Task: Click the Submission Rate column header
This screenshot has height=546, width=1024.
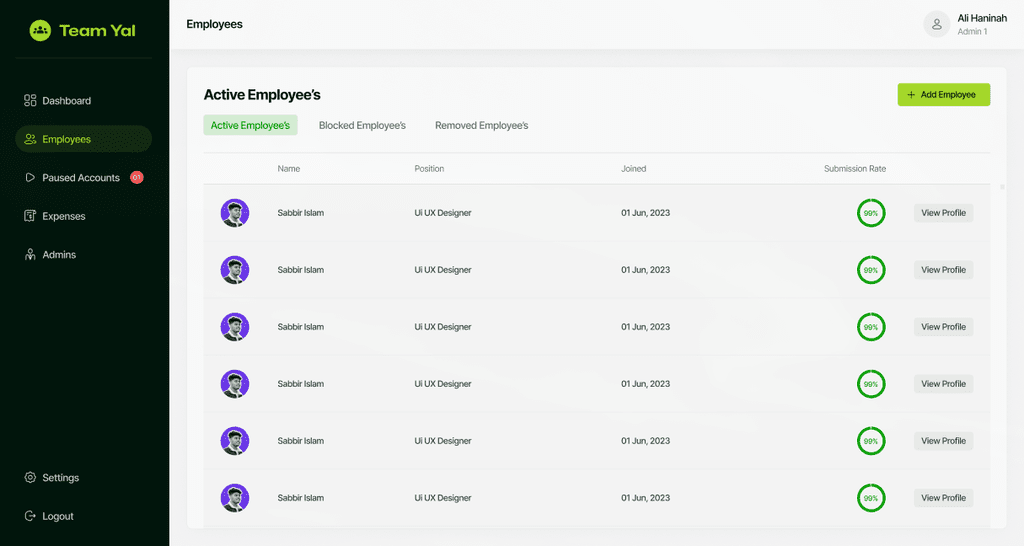Action: (x=854, y=169)
